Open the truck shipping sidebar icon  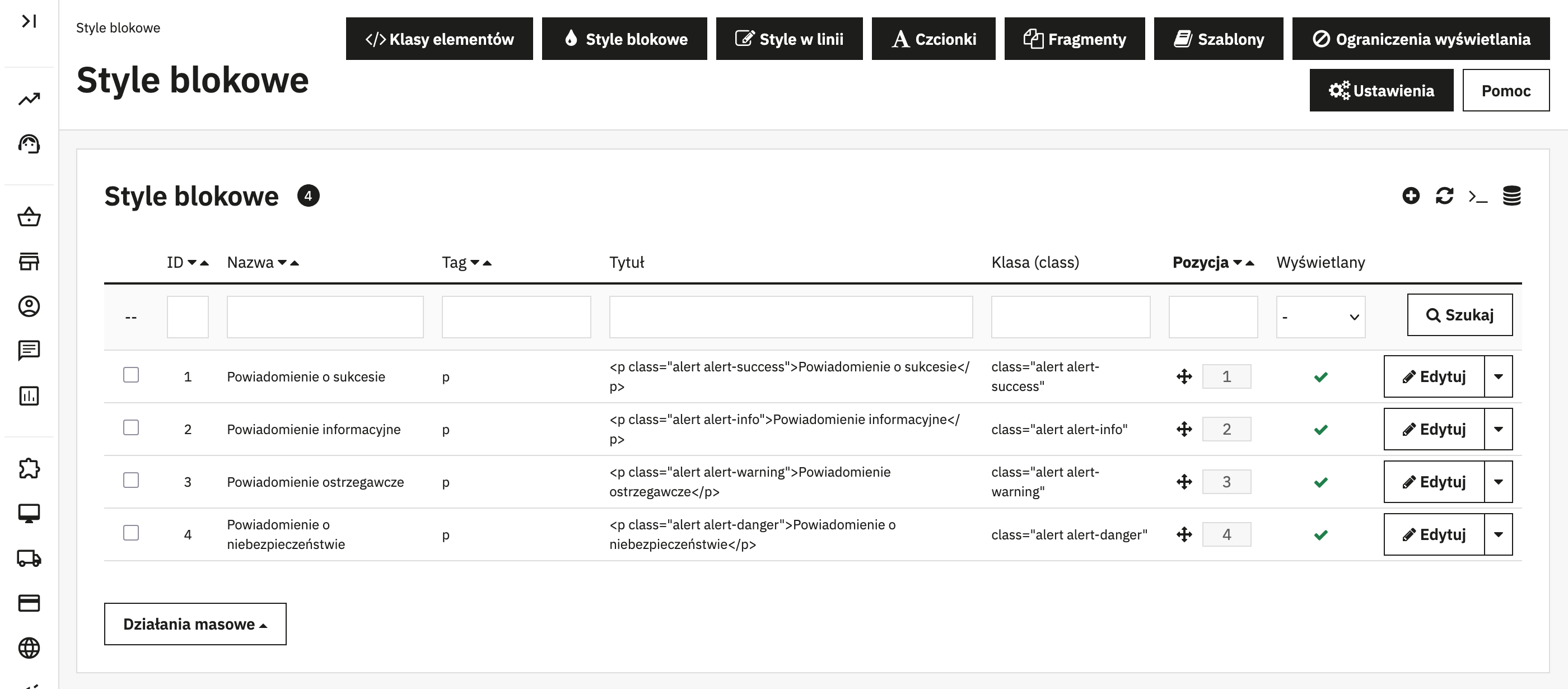29,558
